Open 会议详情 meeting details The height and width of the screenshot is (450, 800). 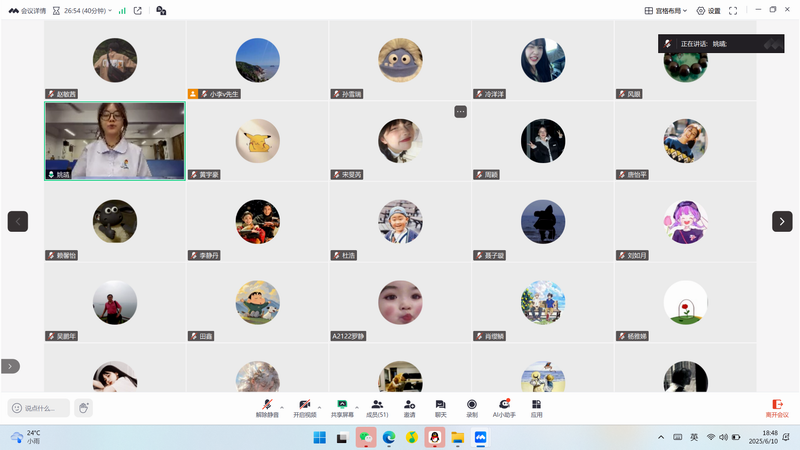[x=34, y=11]
